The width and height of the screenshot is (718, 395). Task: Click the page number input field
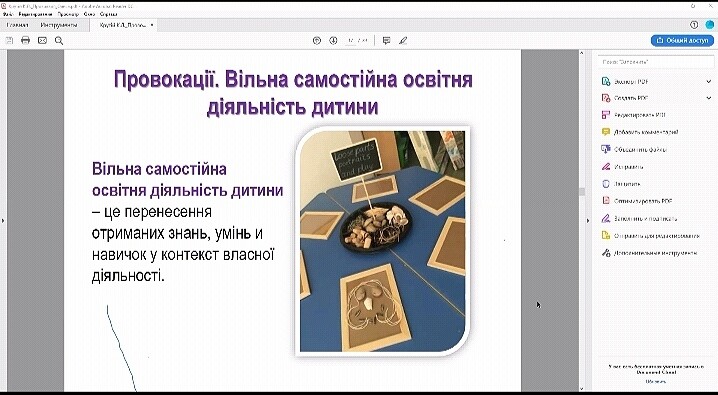click(351, 40)
